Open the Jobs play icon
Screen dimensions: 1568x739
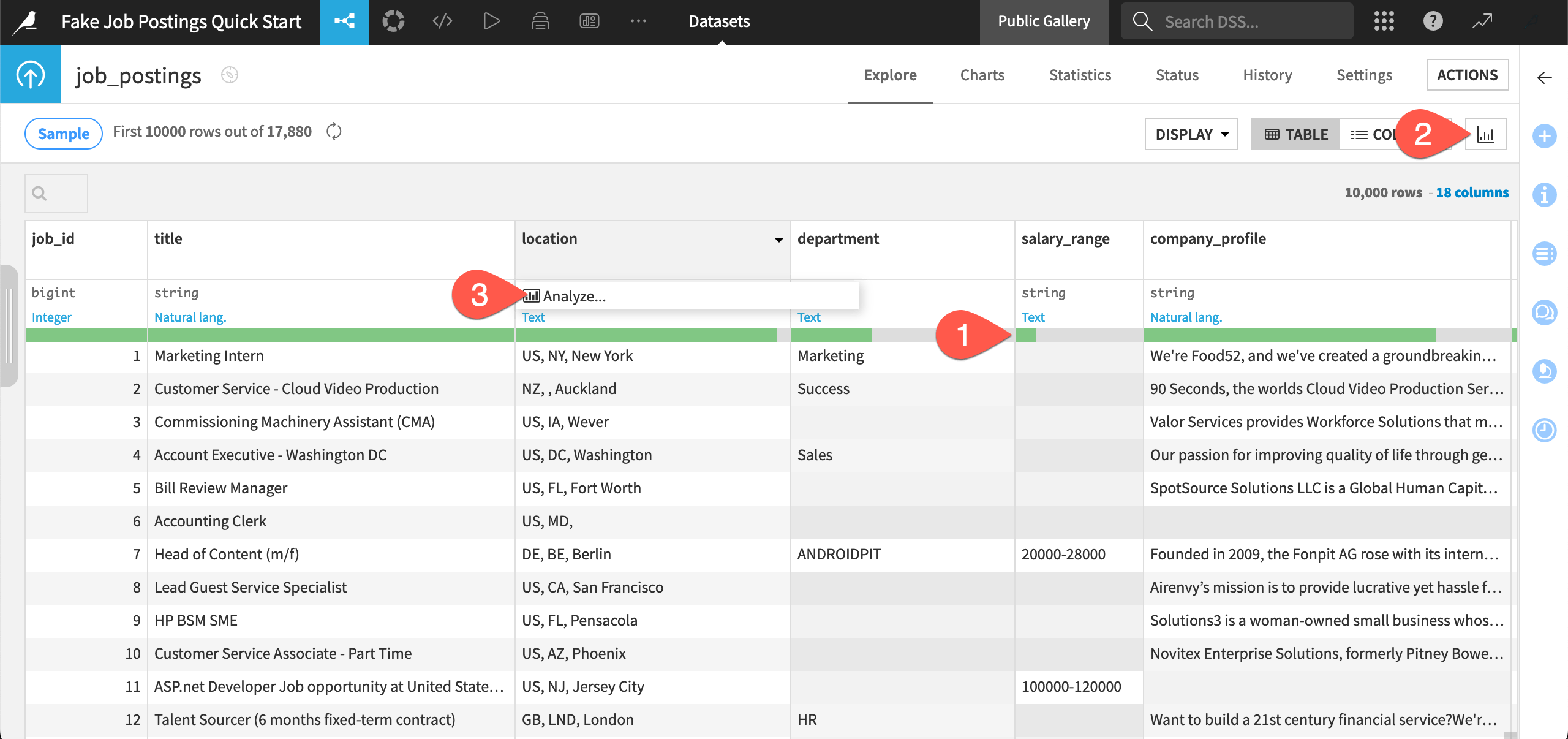tap(491, 21)
